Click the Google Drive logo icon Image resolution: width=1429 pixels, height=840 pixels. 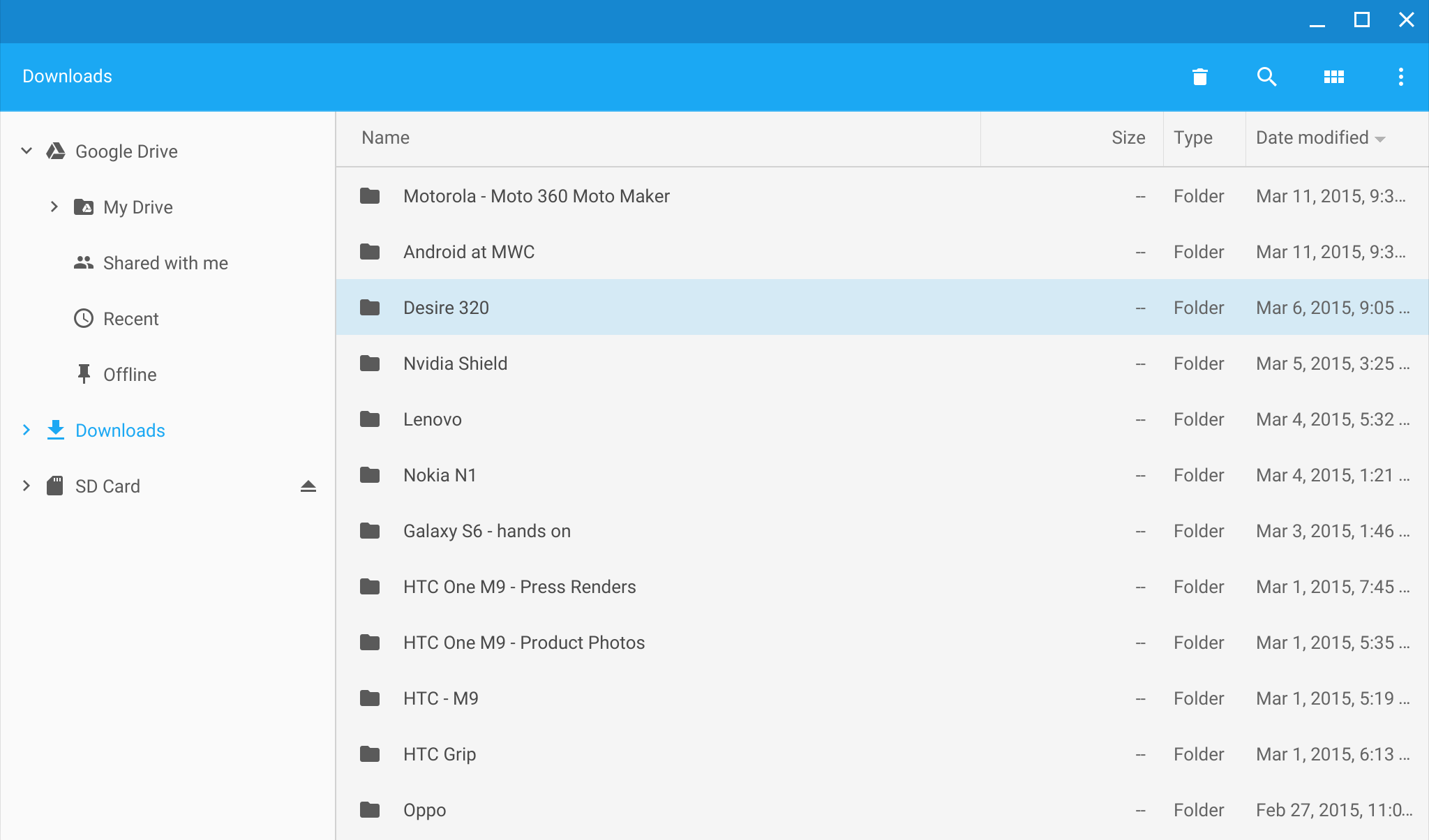click(x=56, y=151)
